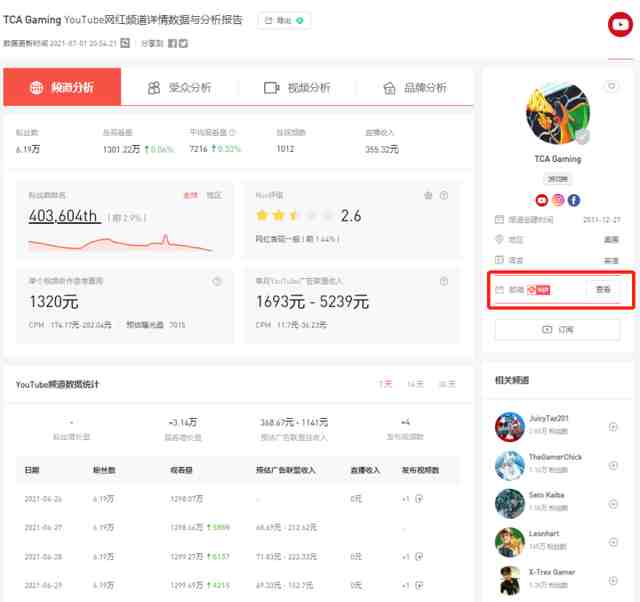Click the channel category tag under TCA Gaming
The height and width of the screenshot is (602, 640).
click(x=558, y=179)
